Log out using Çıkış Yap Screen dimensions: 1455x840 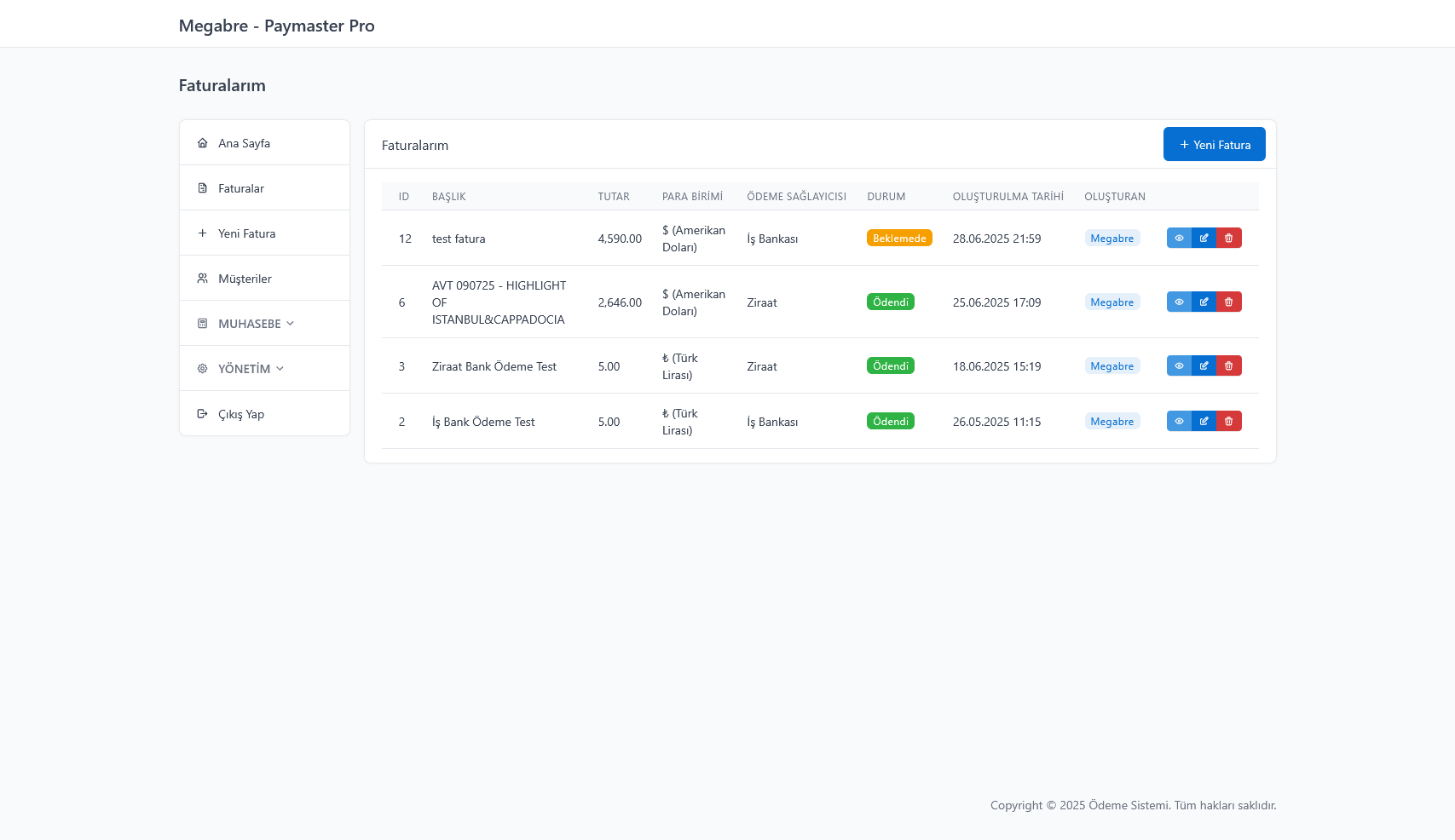click(x=240, y=414)
